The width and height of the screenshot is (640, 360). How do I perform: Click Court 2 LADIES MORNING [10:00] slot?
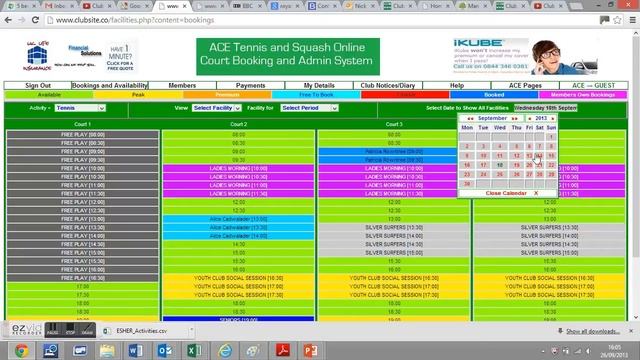(x=238, y=169)
